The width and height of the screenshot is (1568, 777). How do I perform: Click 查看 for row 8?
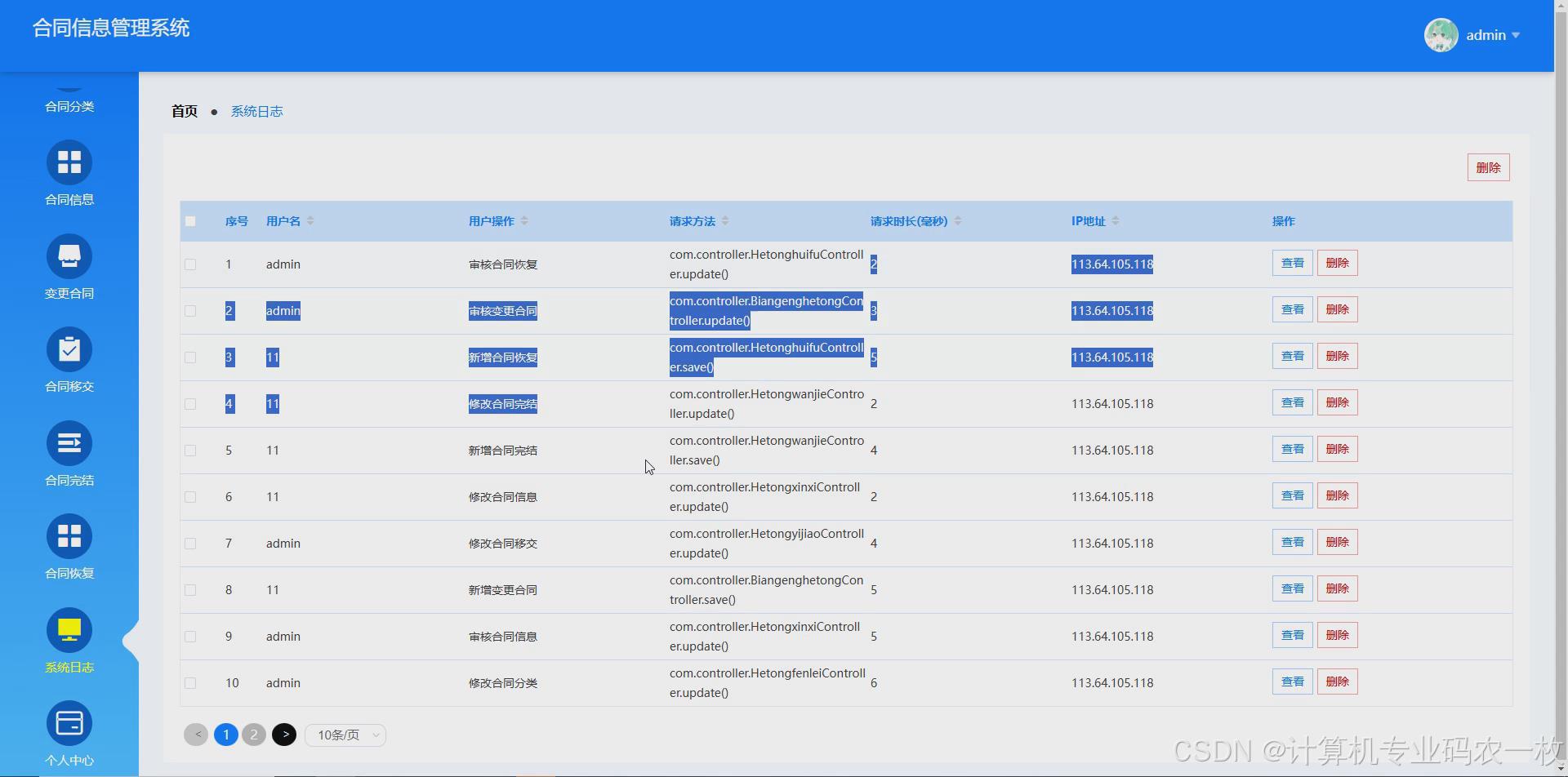coord(1292,588)
